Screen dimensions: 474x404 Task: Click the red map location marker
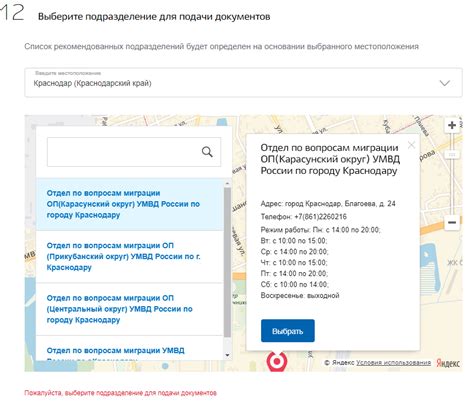[276, 361]
